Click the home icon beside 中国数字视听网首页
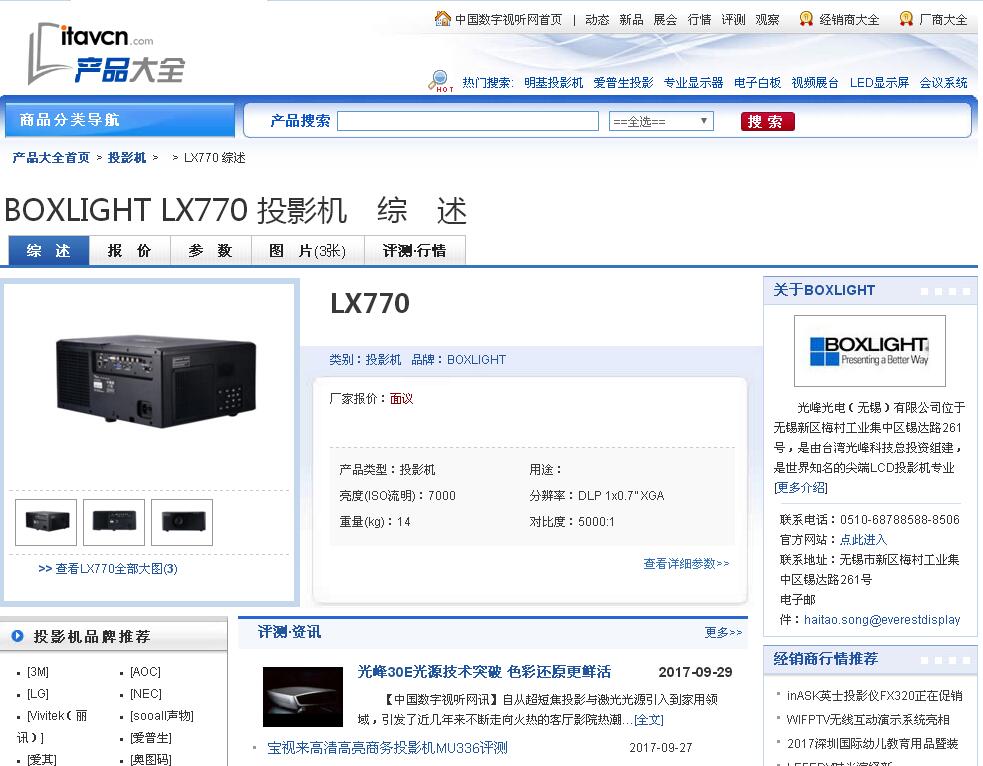The height and width of the screenshot is (766, 983). (443, 19)
